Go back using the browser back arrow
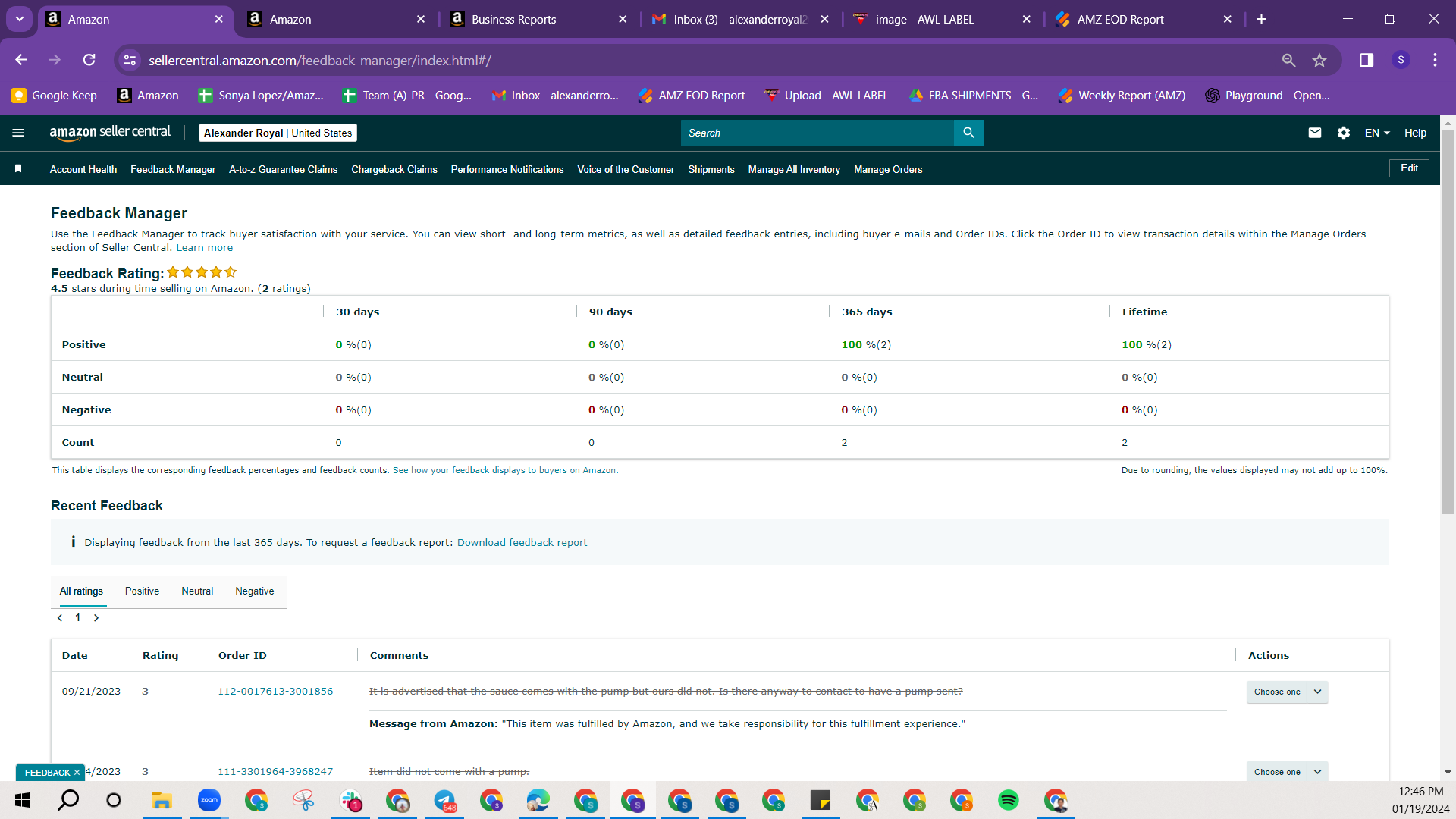 [x=21, y=60]
